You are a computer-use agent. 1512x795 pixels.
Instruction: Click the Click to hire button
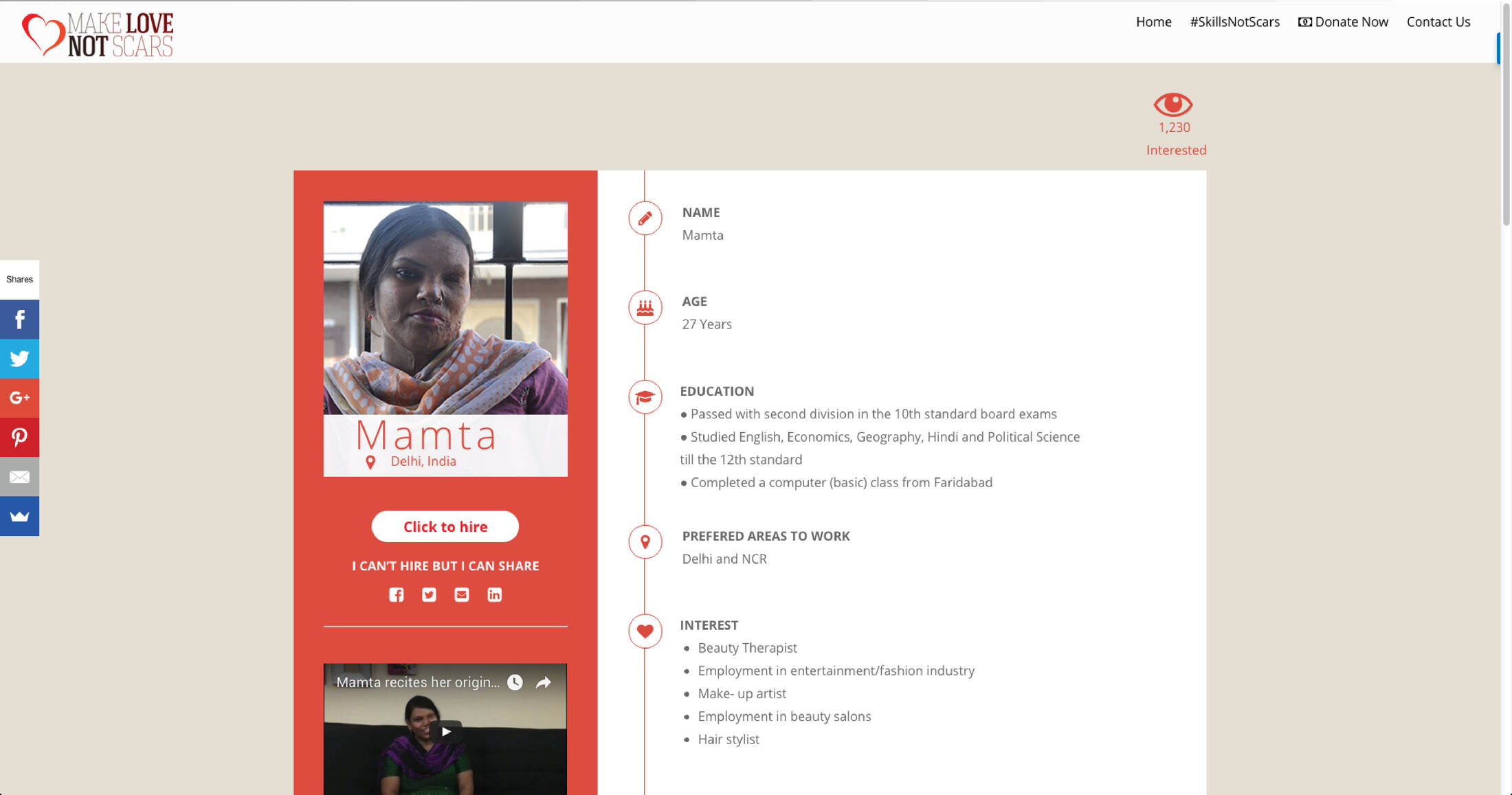[x=445, y=526]
